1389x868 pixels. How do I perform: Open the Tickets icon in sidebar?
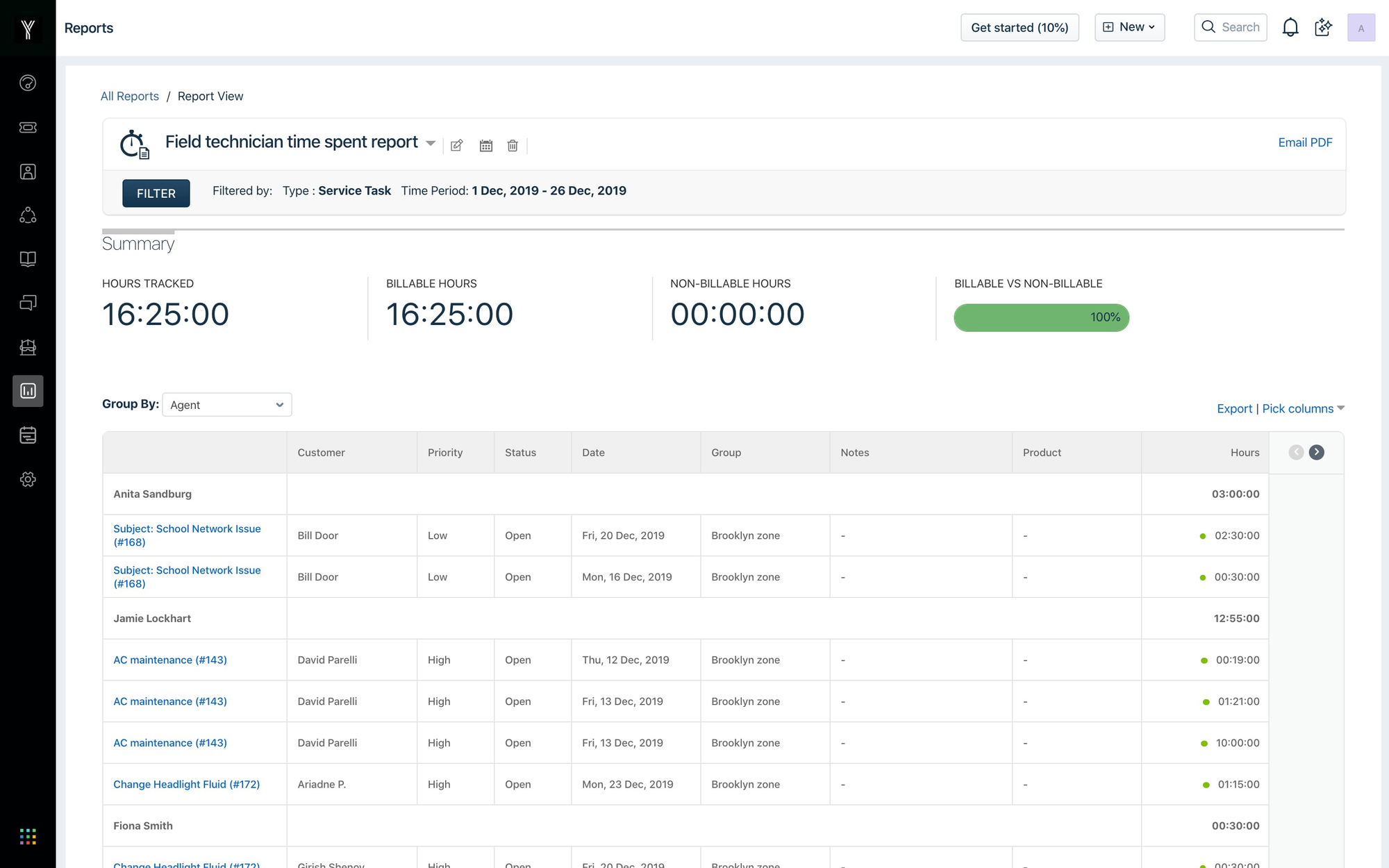[x=28, y=127]
